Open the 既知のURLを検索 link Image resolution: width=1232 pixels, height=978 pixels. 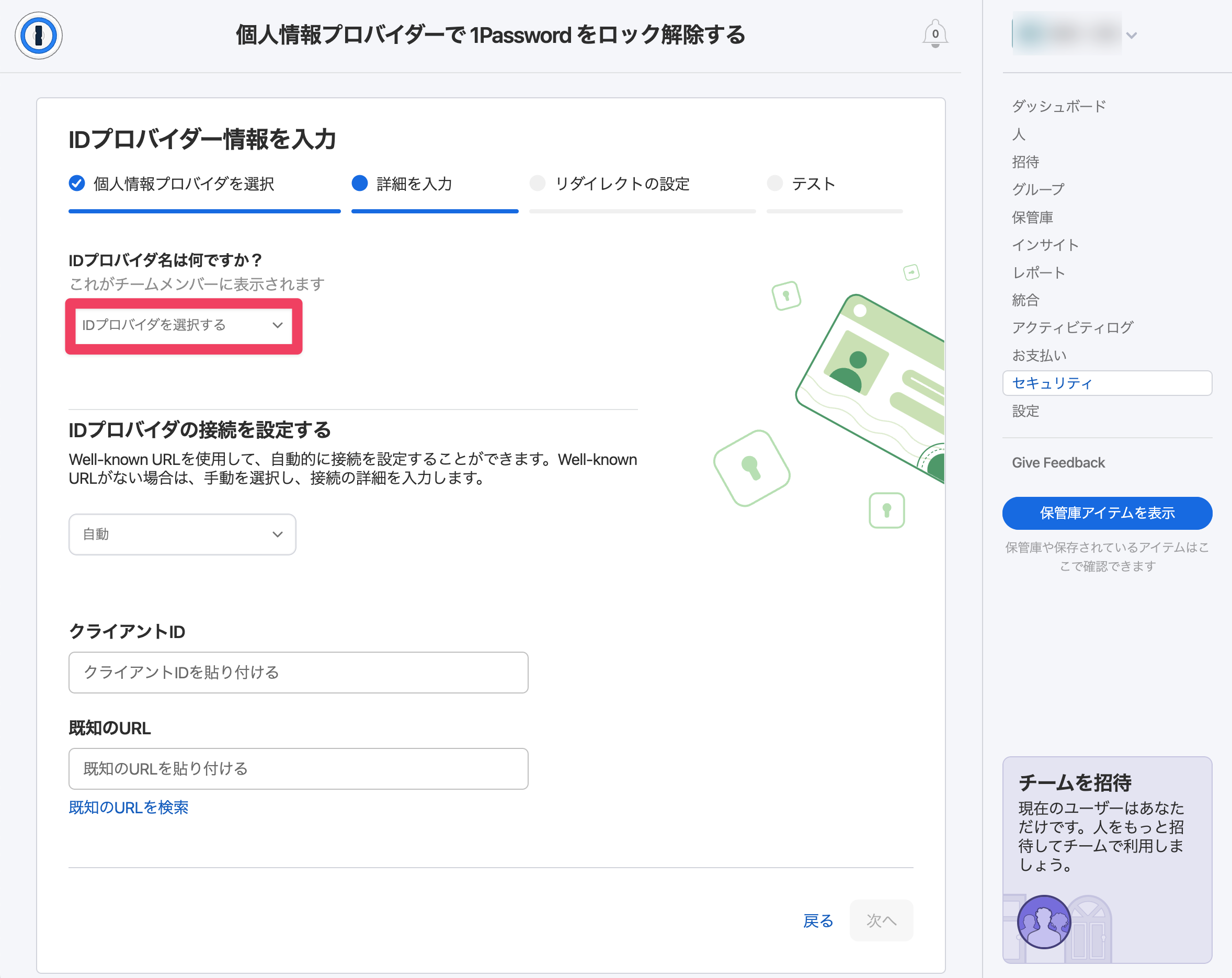(x=129, y=808)
